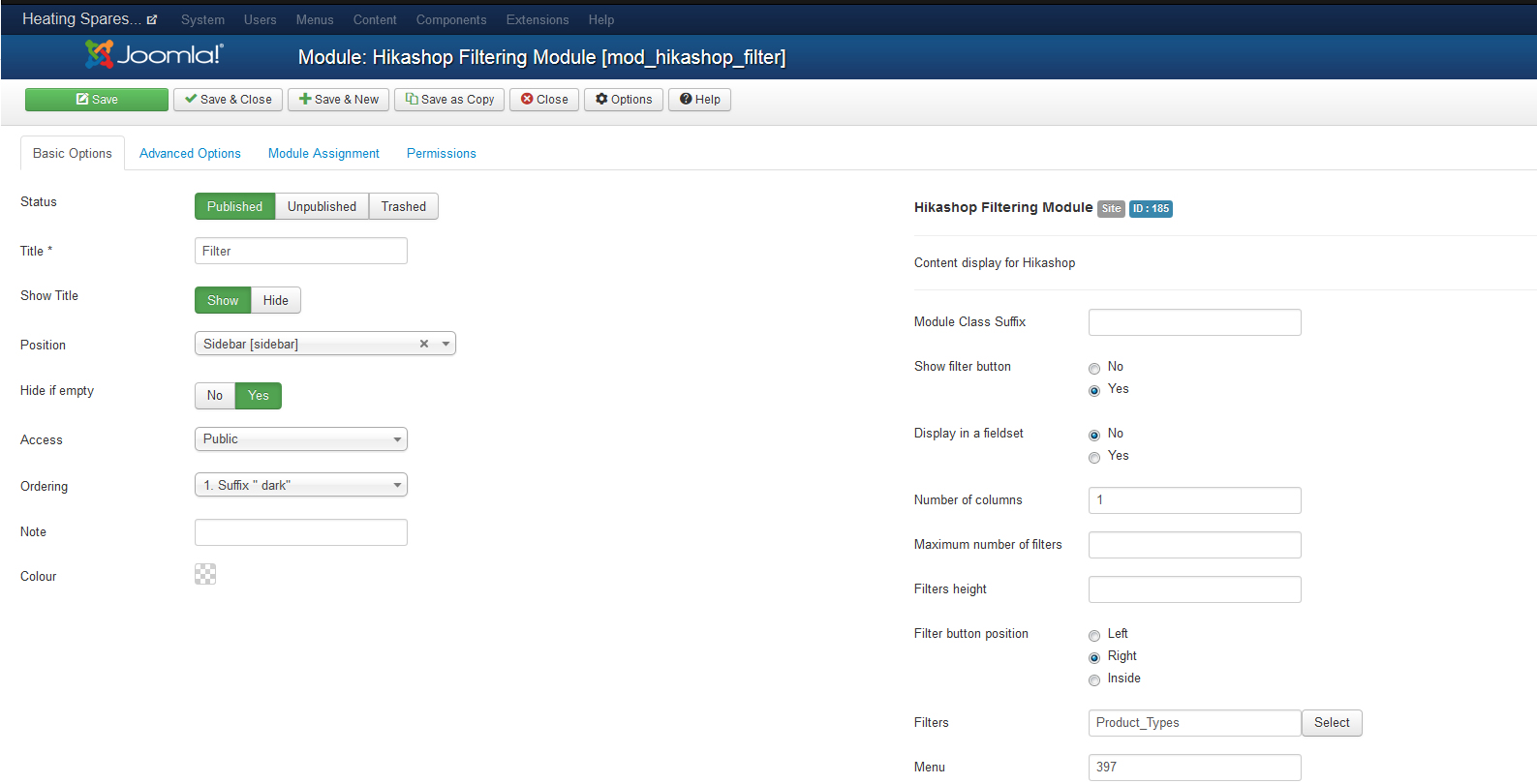Viewport: 1537px width, 784px height.
Task: Select Yes for Display in a fieldset
Action: coord(1094,457)
